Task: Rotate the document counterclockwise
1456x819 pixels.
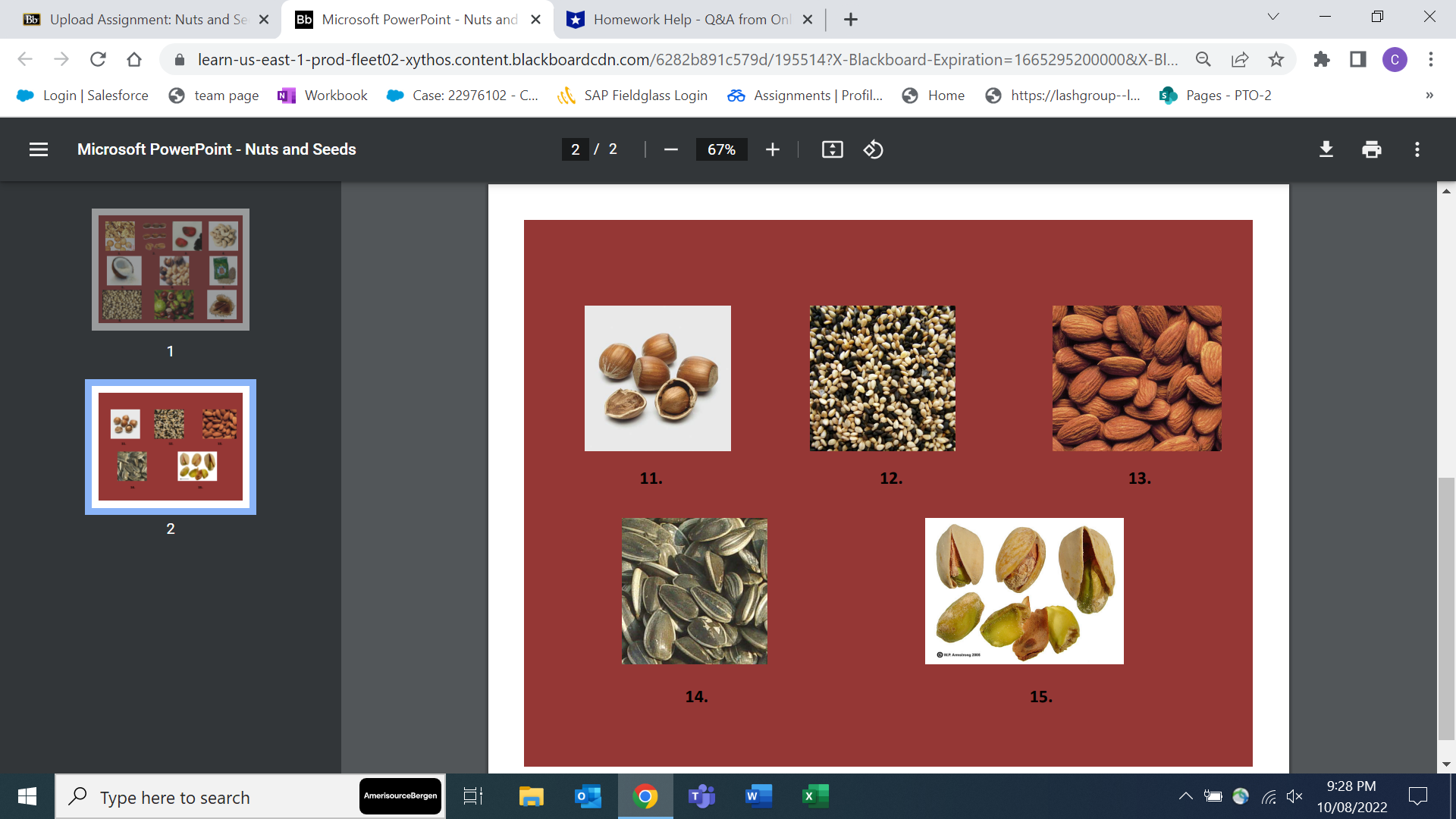Action: pos(874,149)
